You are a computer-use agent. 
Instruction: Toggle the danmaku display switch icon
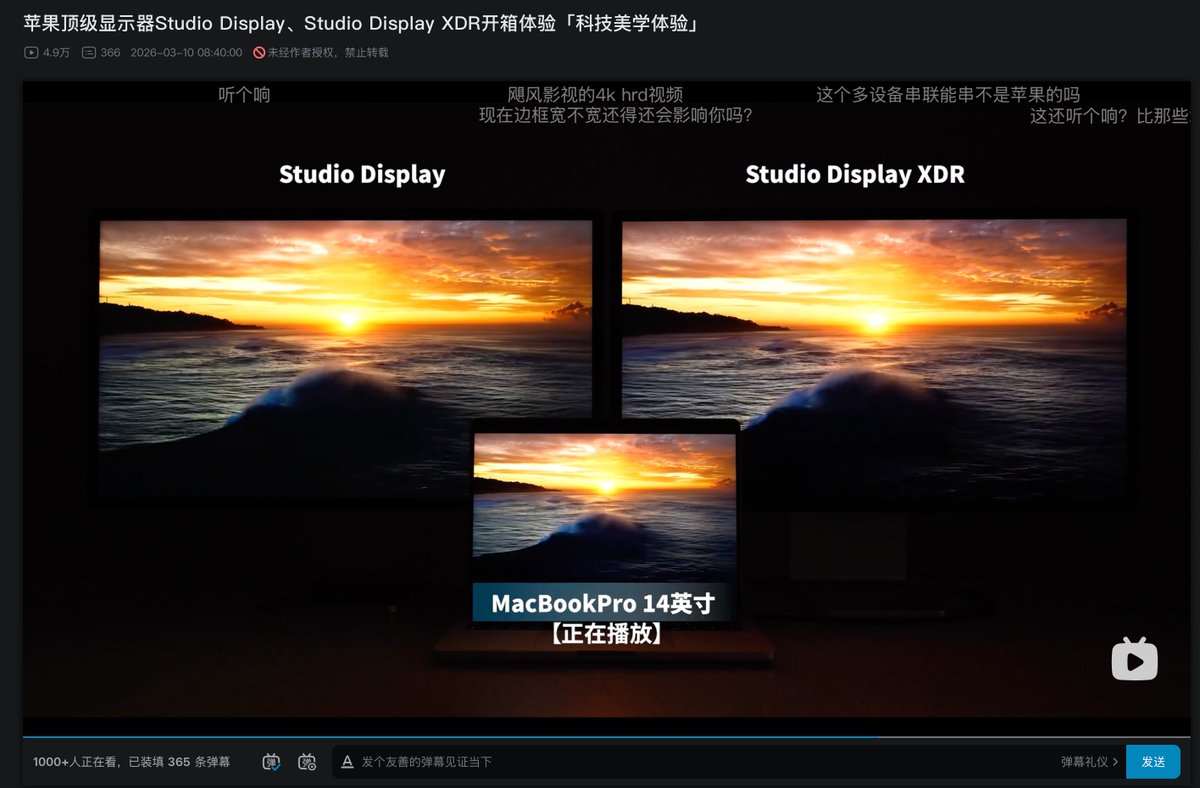tap(271, 762)
